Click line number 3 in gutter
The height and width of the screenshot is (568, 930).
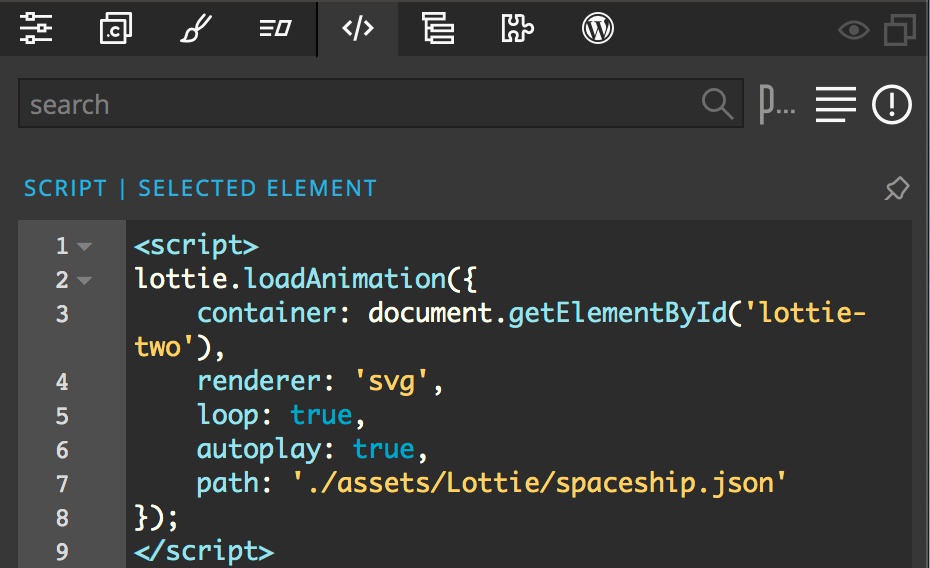coord(62,314)
